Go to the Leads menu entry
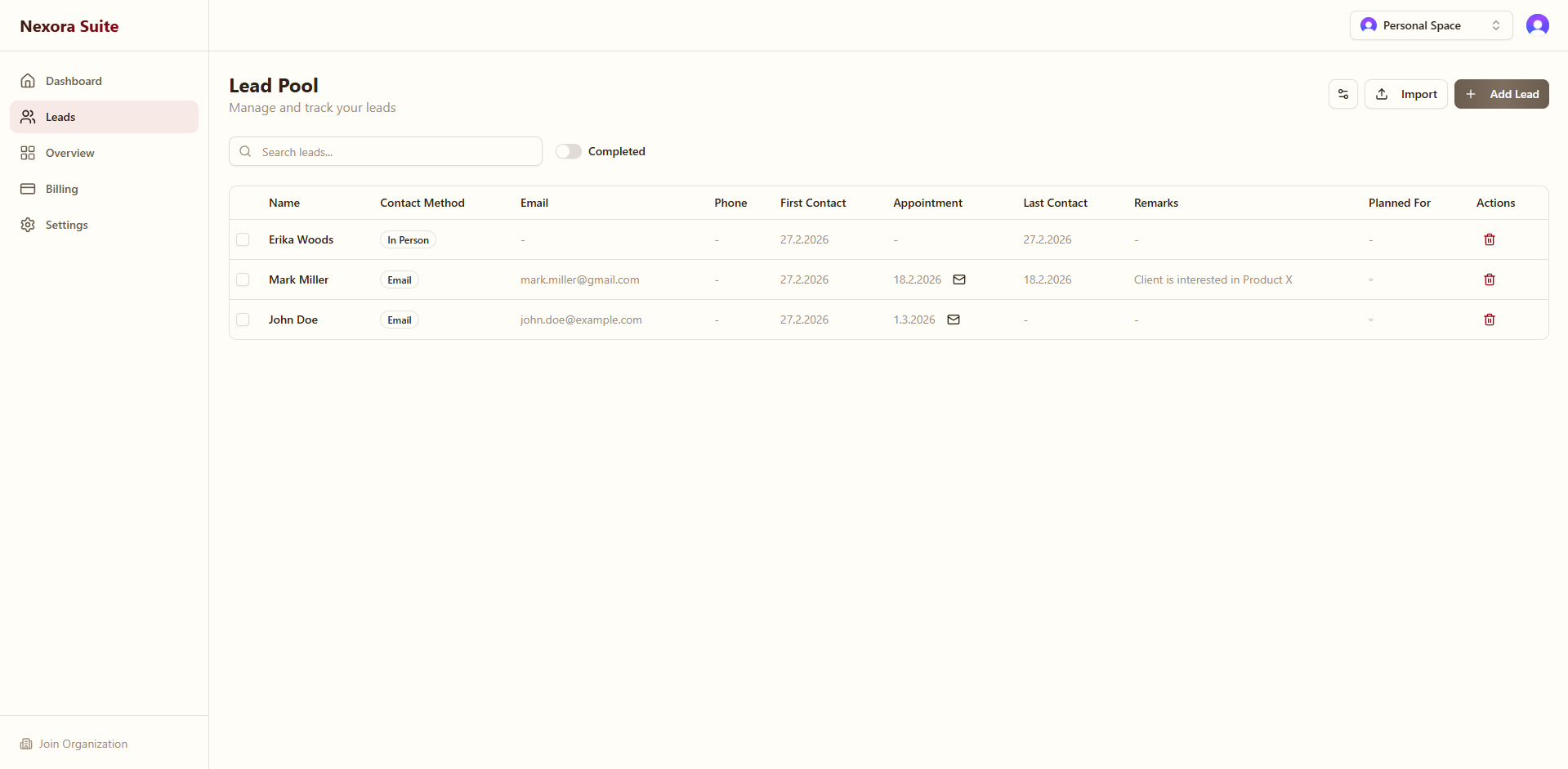This screenshot has width=1568, height=769. pos(60,117)
